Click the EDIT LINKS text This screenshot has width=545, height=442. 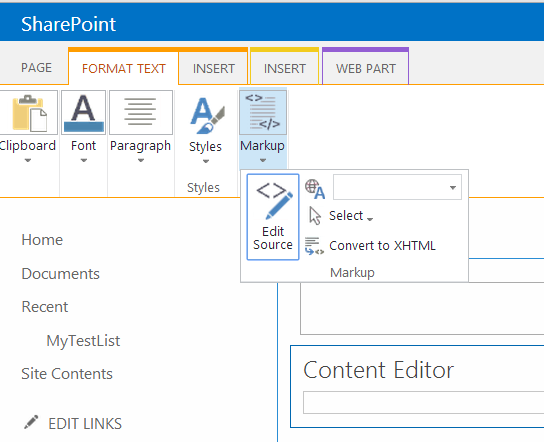pyautogui.click(x=85, y=424)
